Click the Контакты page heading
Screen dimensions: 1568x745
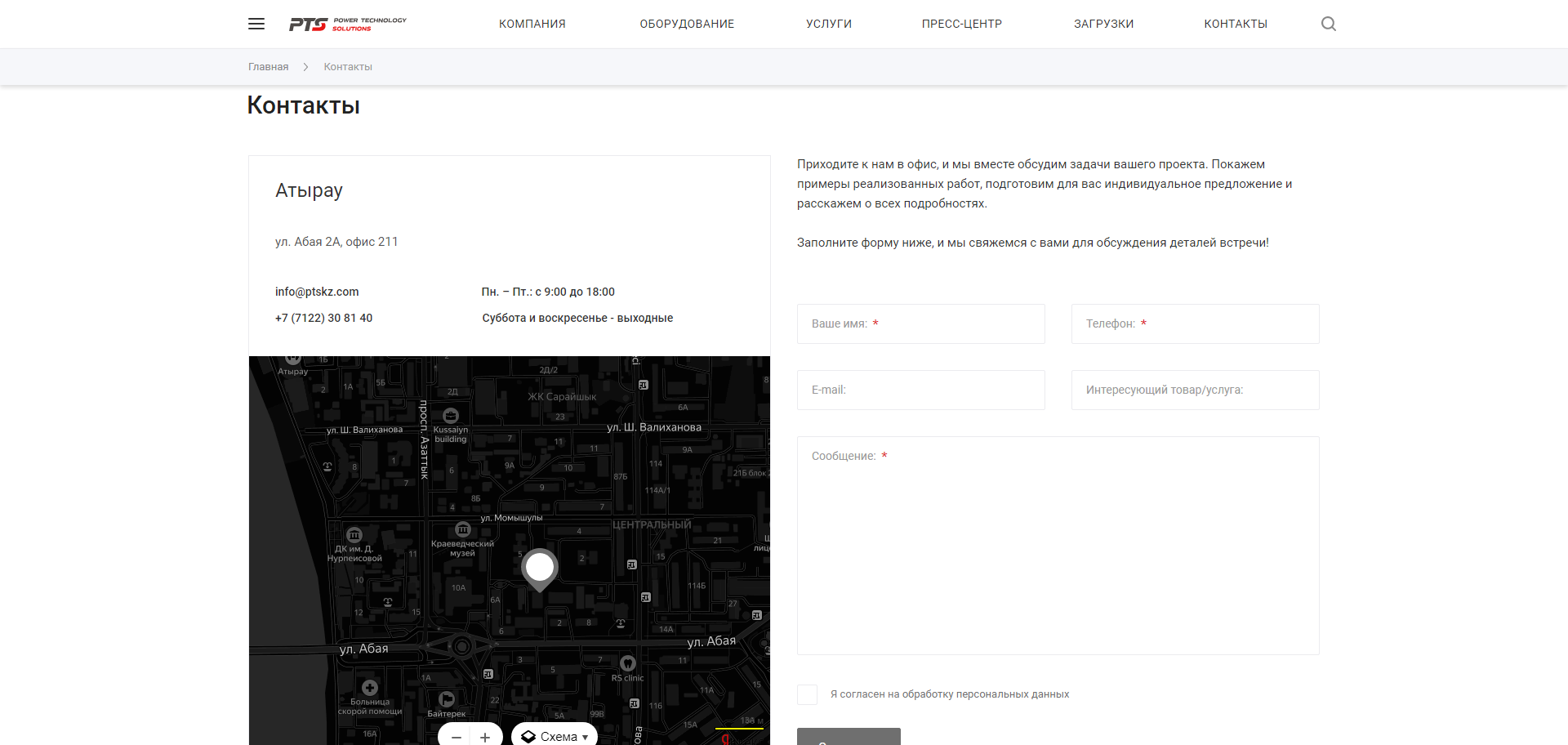coord(304,105)
